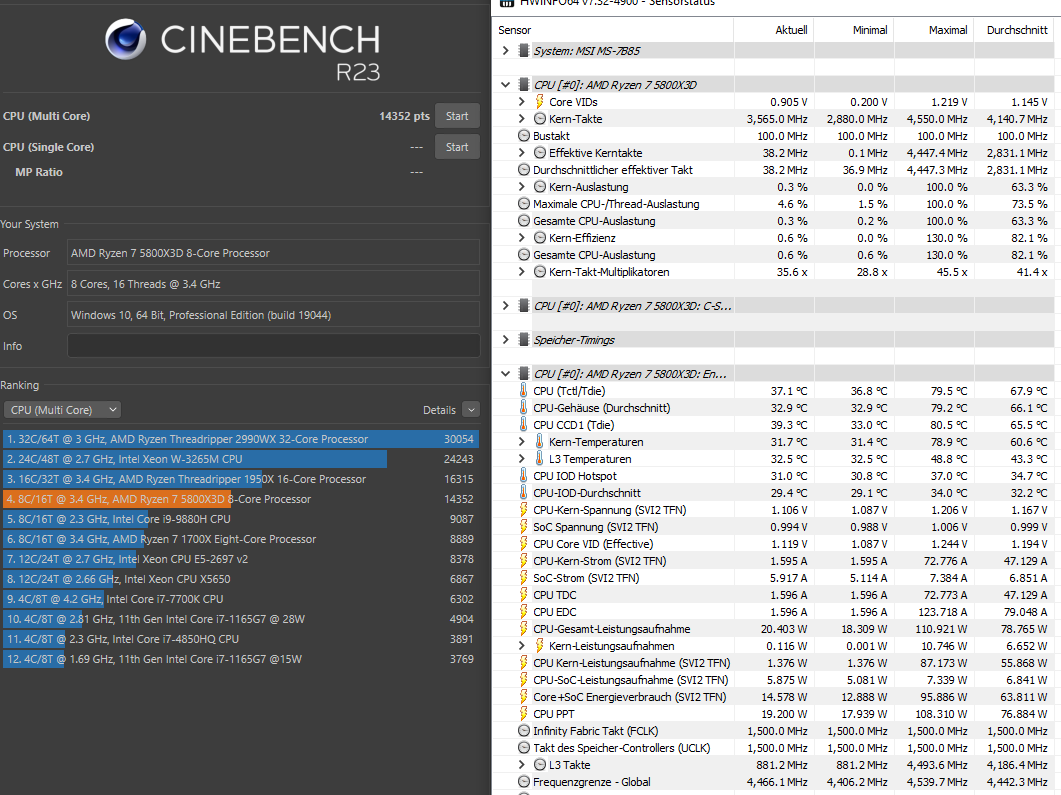Select the highlighted Ryzen 7 5800X3D ranking entry

[241, 499]
